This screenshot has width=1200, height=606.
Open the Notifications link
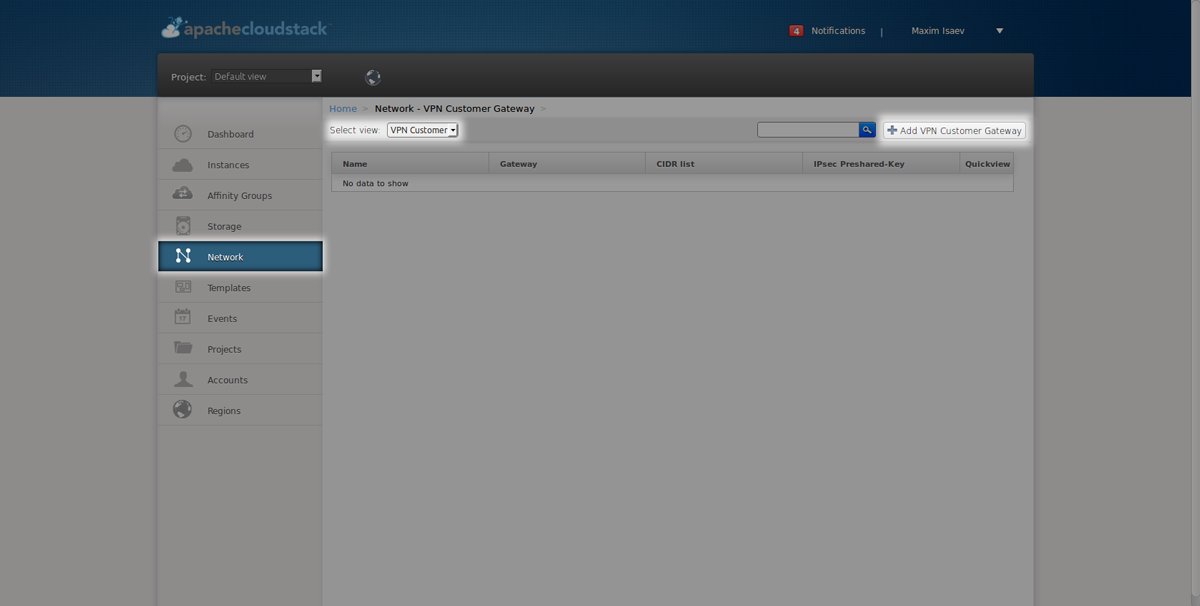838,31
